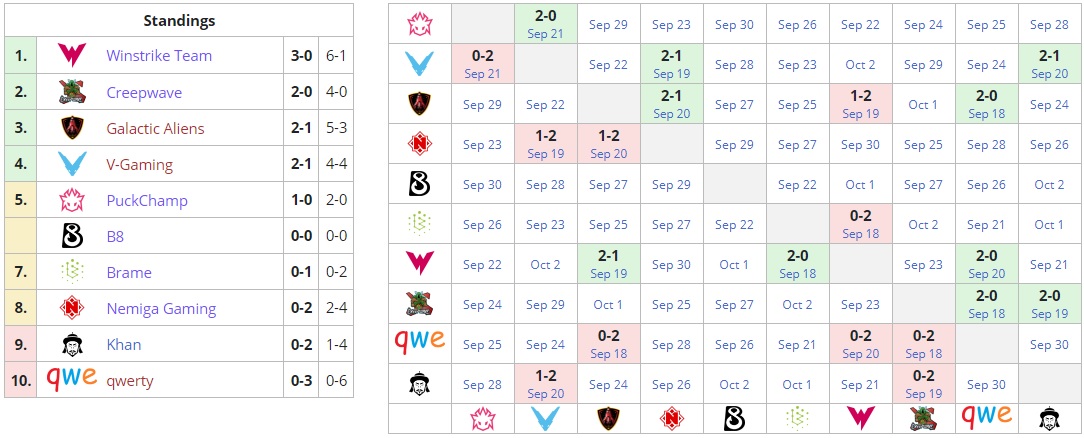
Task: Select the Khan logo in Standings table
Action: pos(71,345)
